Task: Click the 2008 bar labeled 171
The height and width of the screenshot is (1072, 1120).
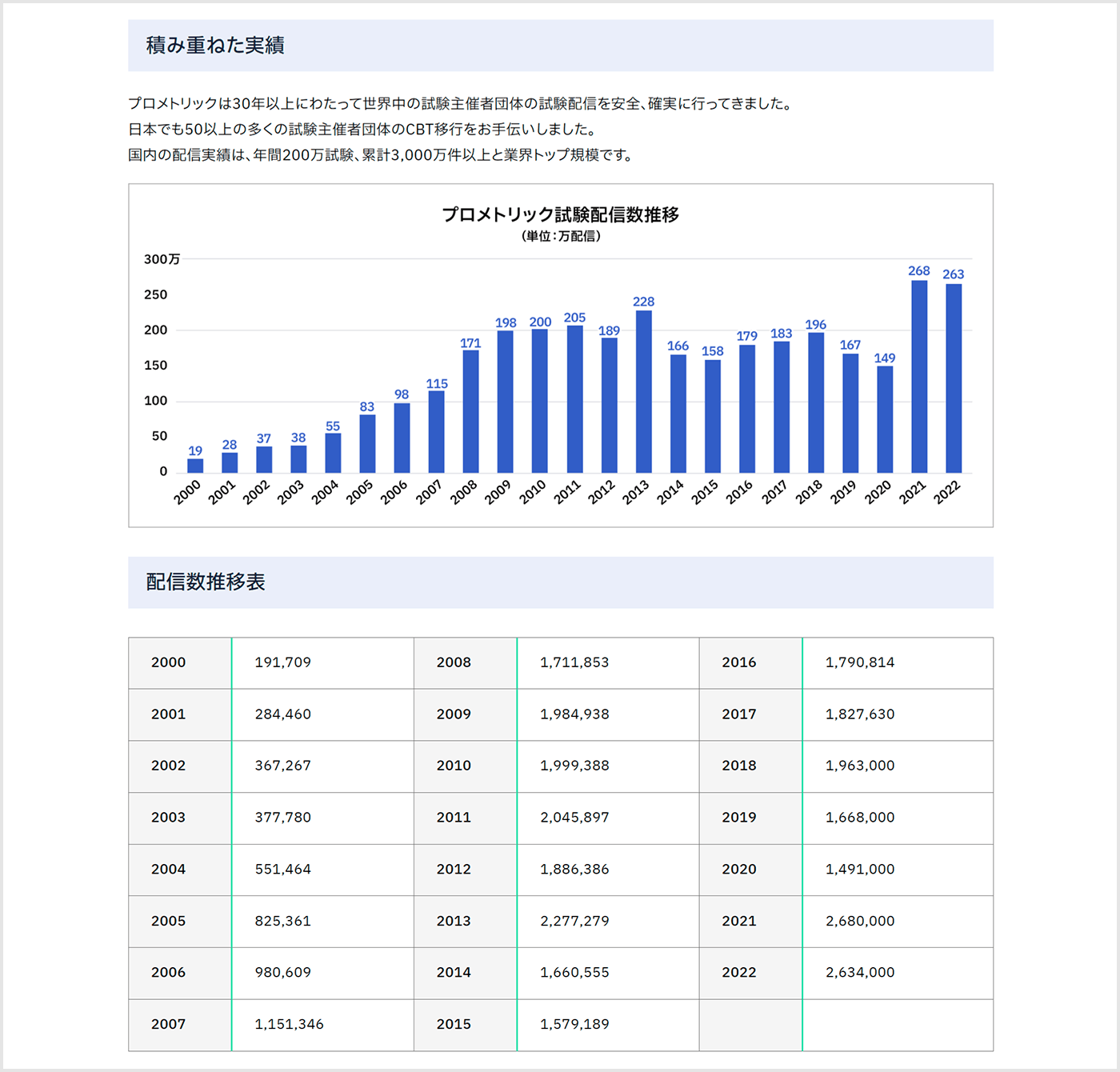Action: pyautogui.click(x=471, y=411)
